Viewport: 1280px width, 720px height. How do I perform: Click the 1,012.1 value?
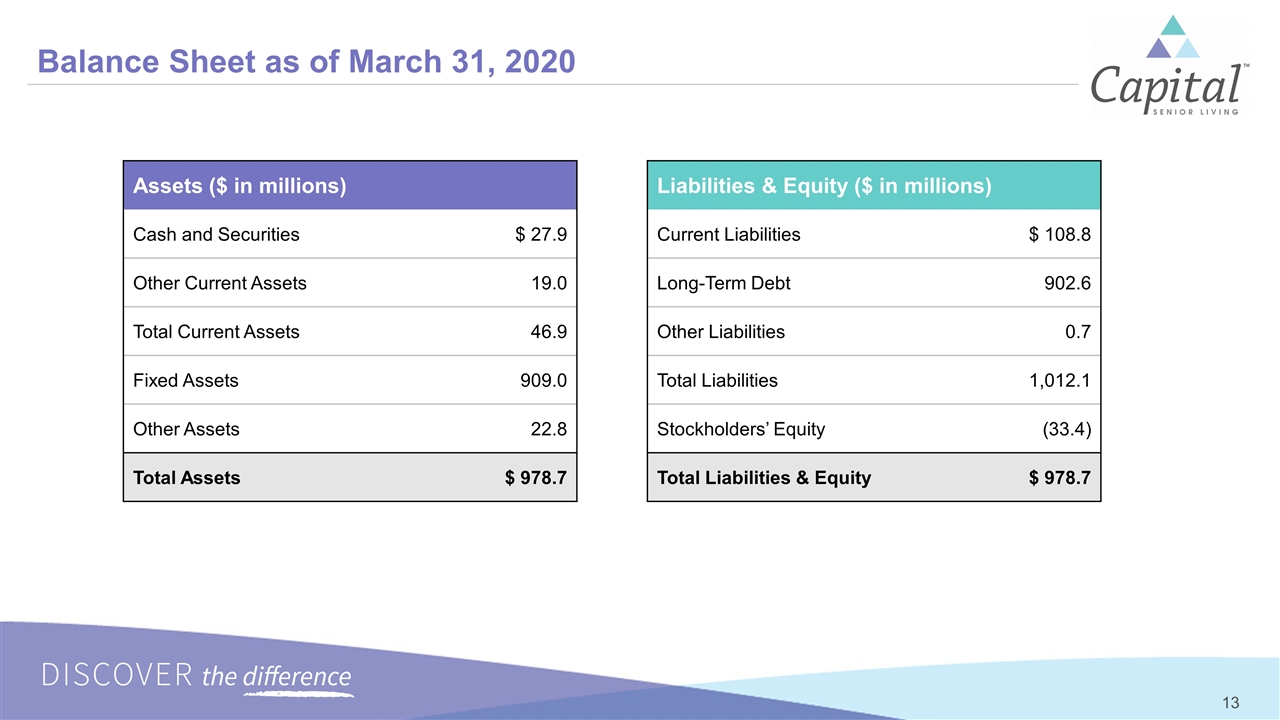click(x=1061, y=380)
